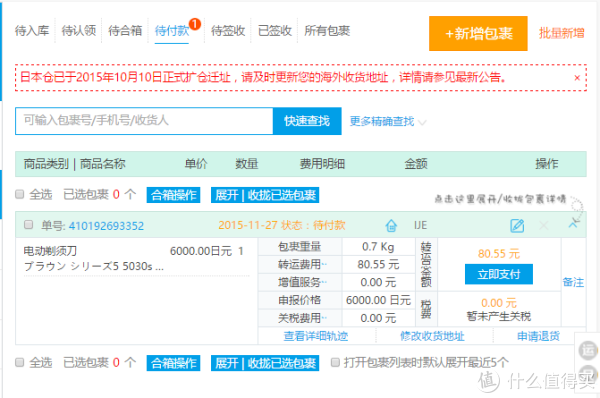
Task: Open the 所有包裹 tab
Action: point(327,31)
